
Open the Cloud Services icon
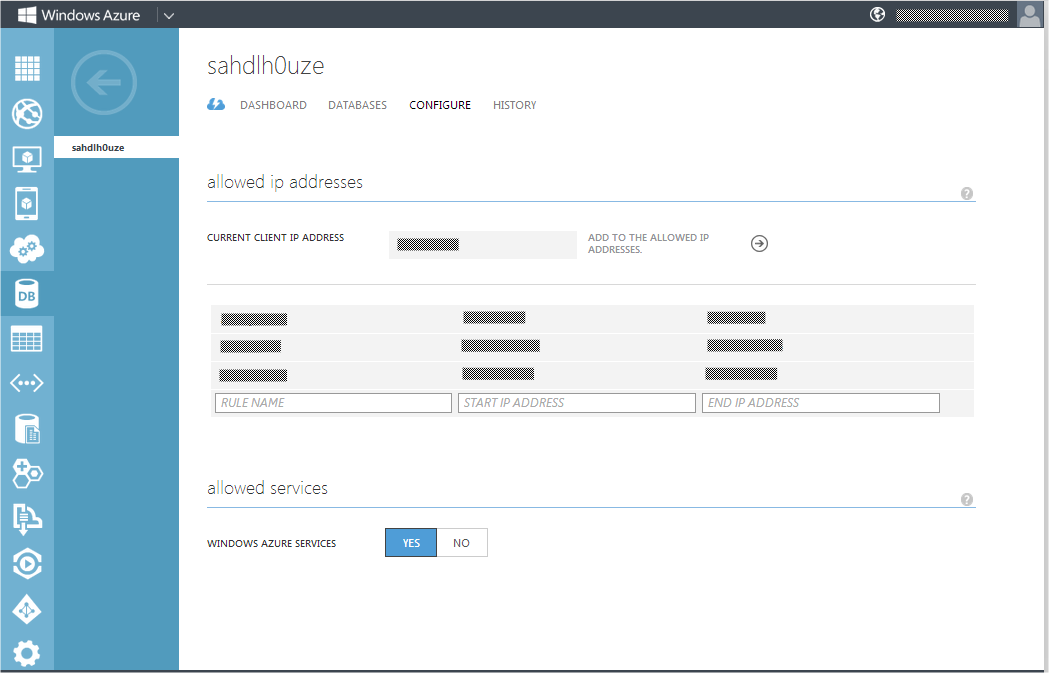(x=27, y=248)
